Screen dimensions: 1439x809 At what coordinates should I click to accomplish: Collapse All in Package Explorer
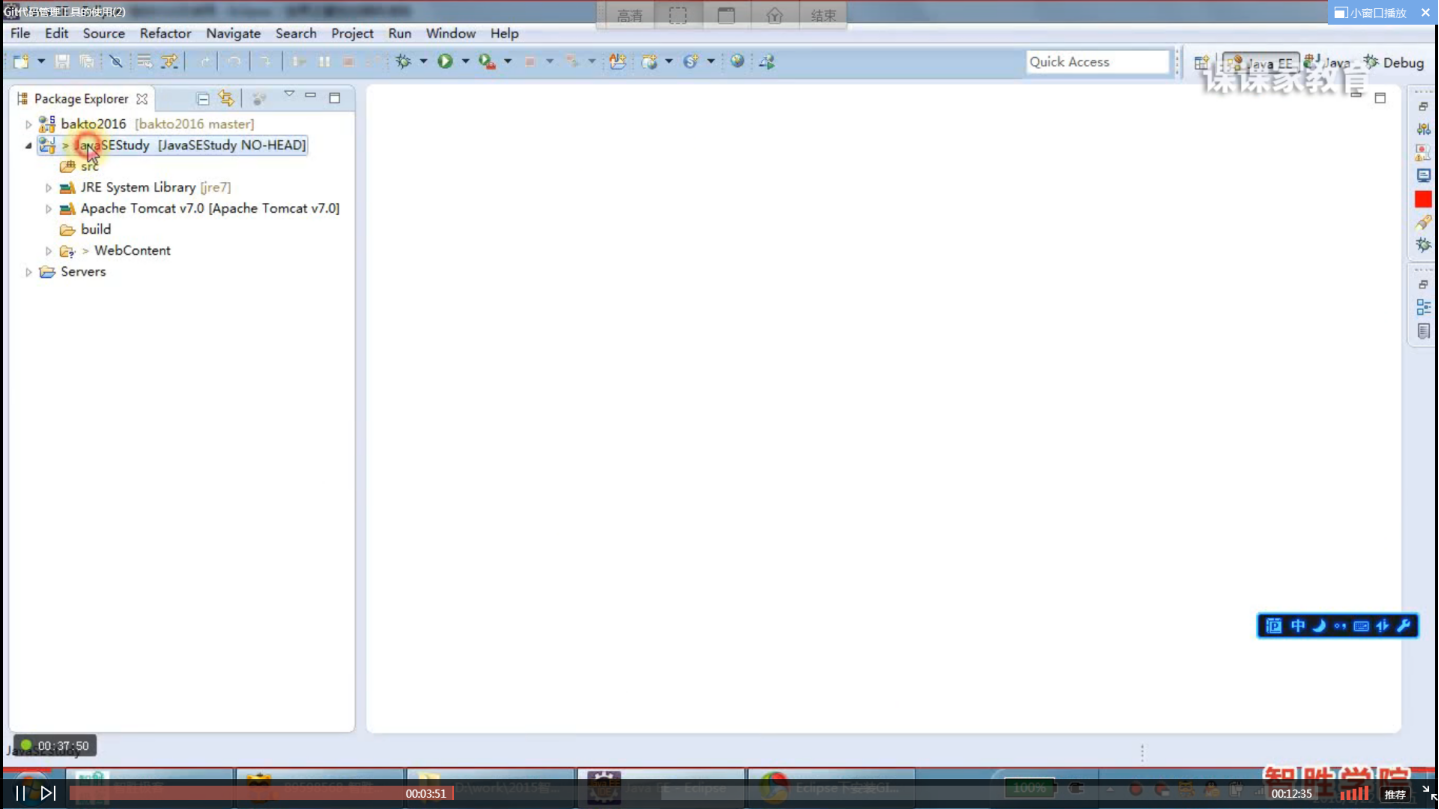coord(203,99)
